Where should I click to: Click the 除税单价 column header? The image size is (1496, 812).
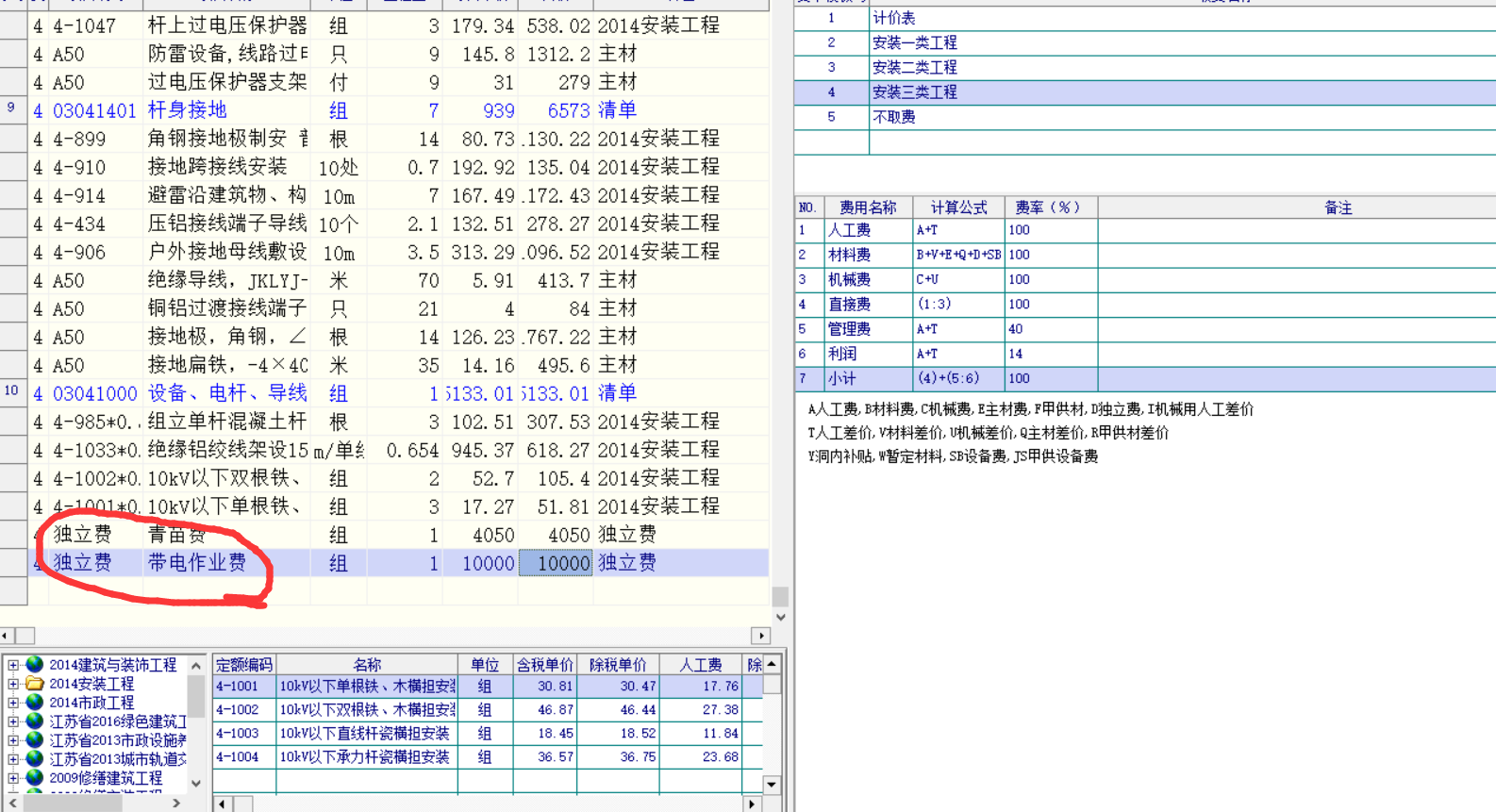point(618,665)
